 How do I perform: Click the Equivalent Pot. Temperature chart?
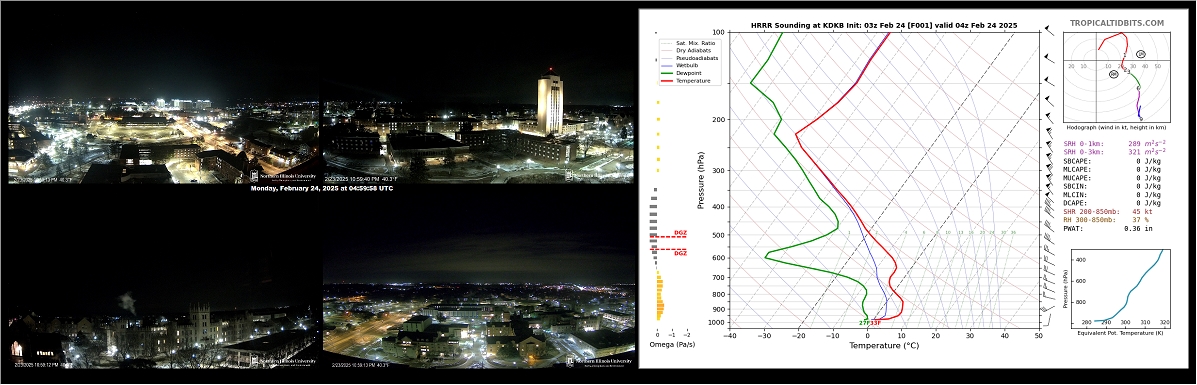click(1117, 285)
